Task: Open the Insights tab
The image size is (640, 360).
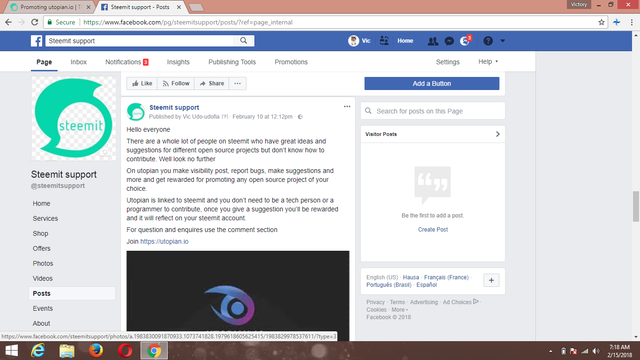Action: pos(178,62)
